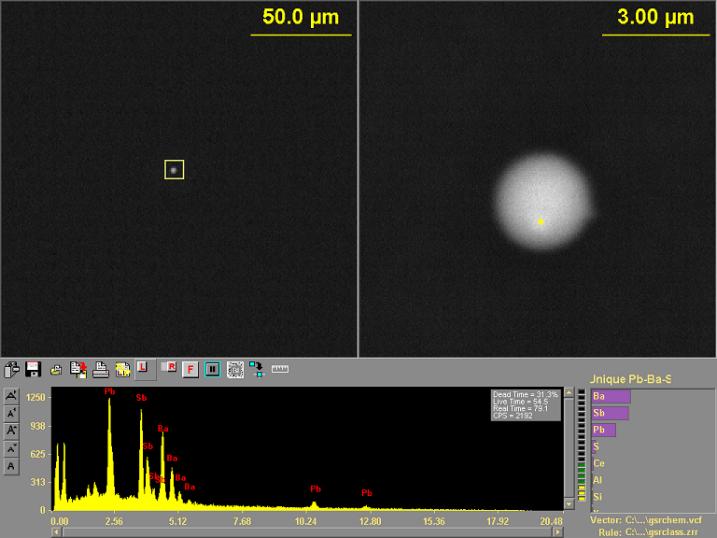Toggle the red L button
The image size is (717, 538).
click(x=142, y=369)
